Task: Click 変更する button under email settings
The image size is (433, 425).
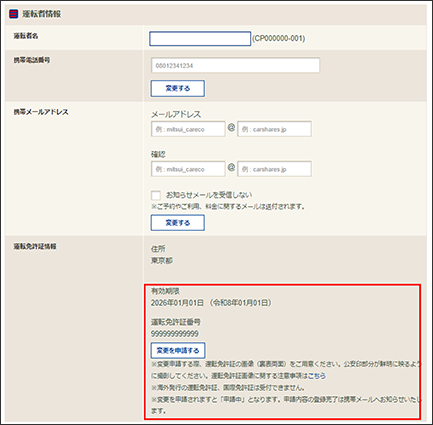Action: pos(178,223)
